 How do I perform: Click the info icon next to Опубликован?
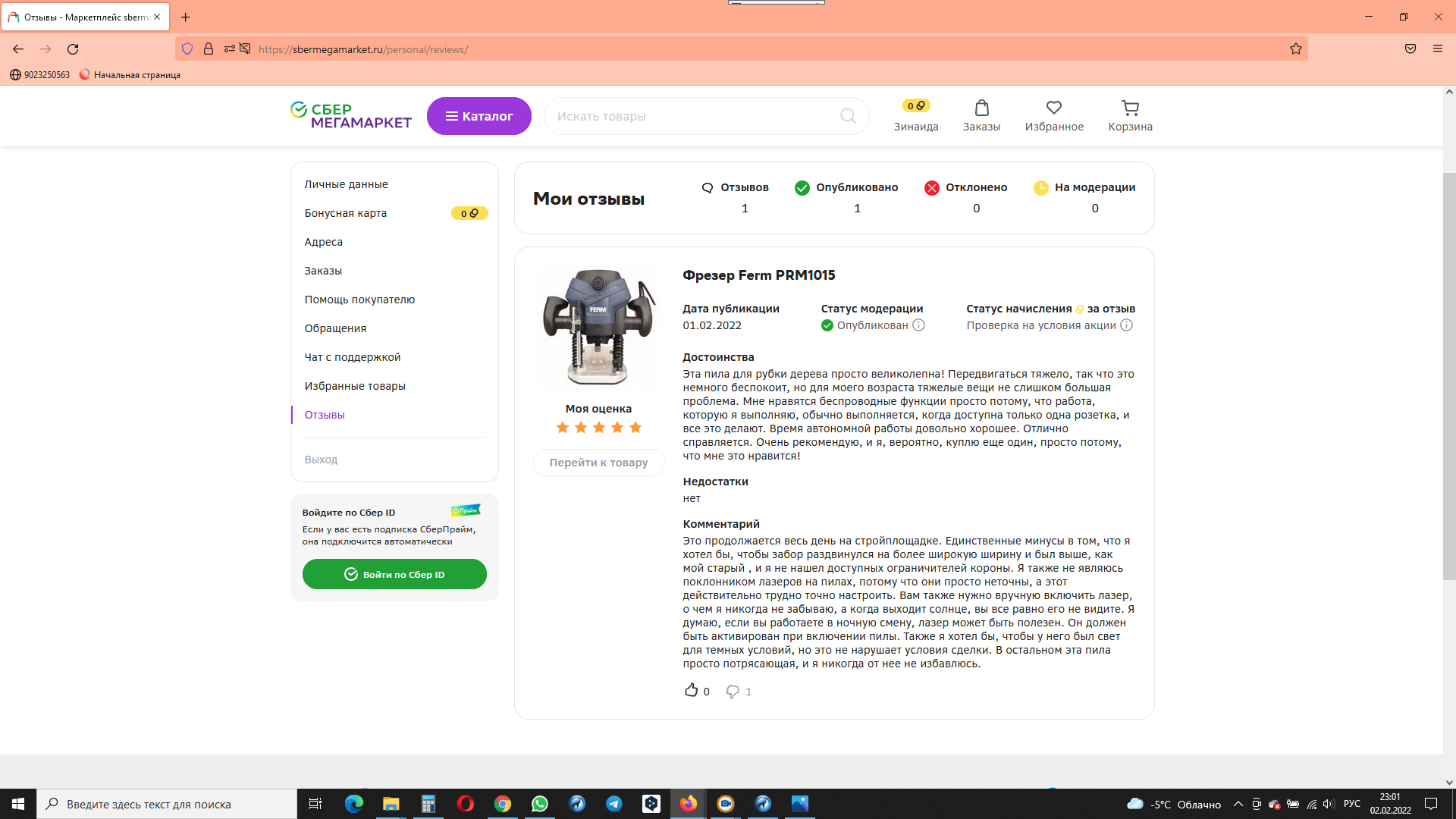coord(918,325)
